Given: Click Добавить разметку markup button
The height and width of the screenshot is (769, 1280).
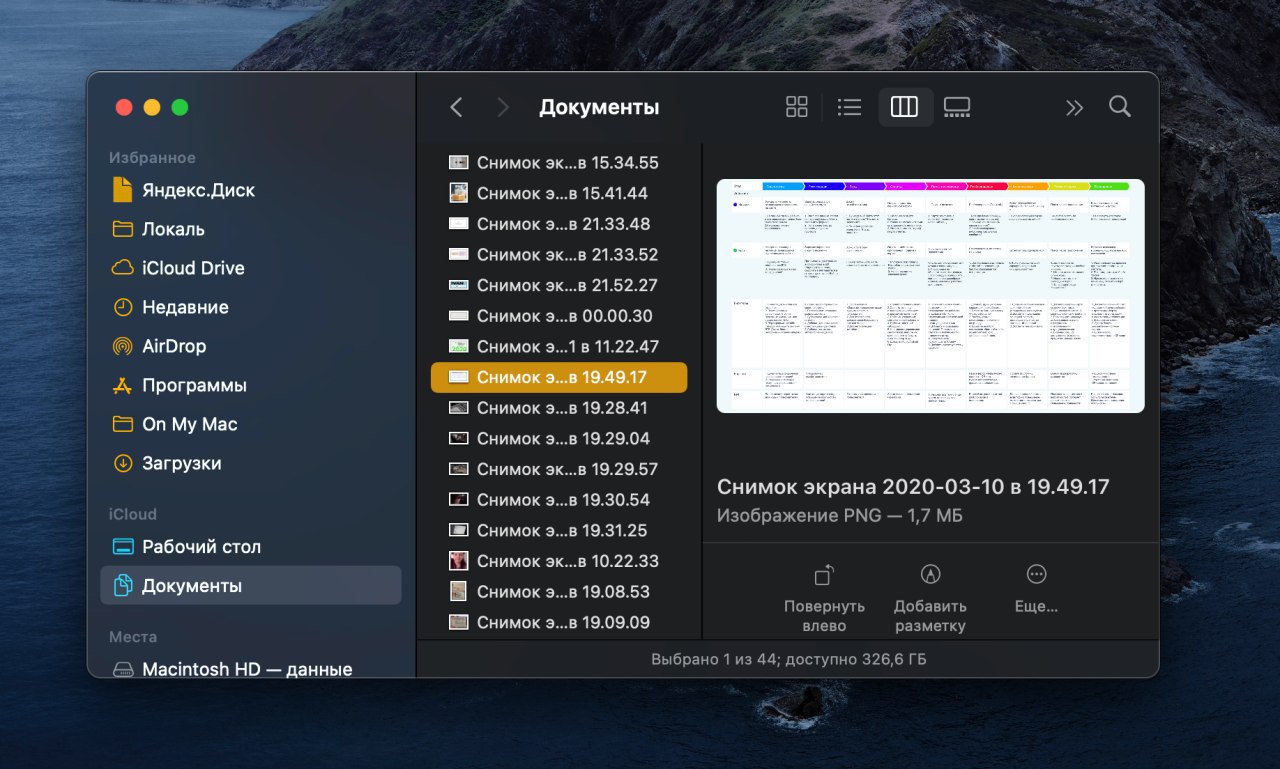Looking at the screenshot, I should [x=930, y=599].
